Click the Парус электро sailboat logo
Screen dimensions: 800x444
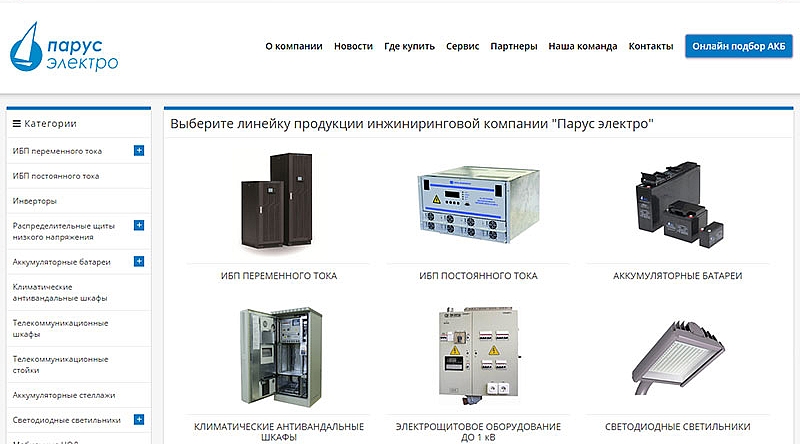point(64,48)
